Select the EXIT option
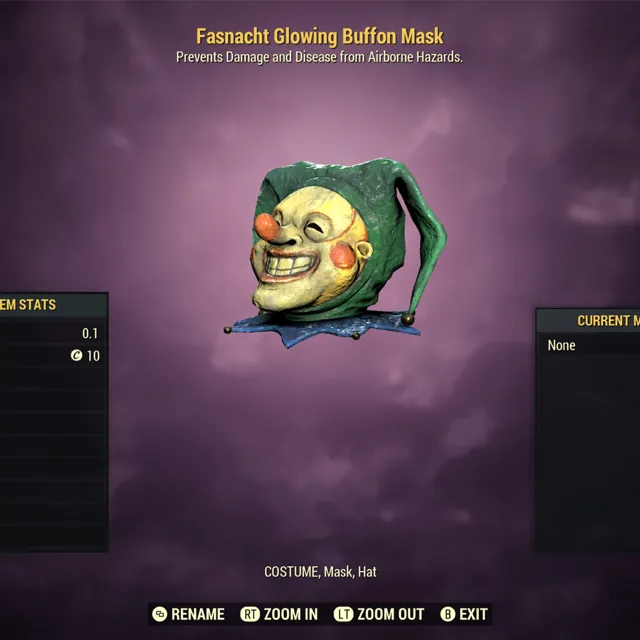640x640 pixels. [x=473, y=614]
